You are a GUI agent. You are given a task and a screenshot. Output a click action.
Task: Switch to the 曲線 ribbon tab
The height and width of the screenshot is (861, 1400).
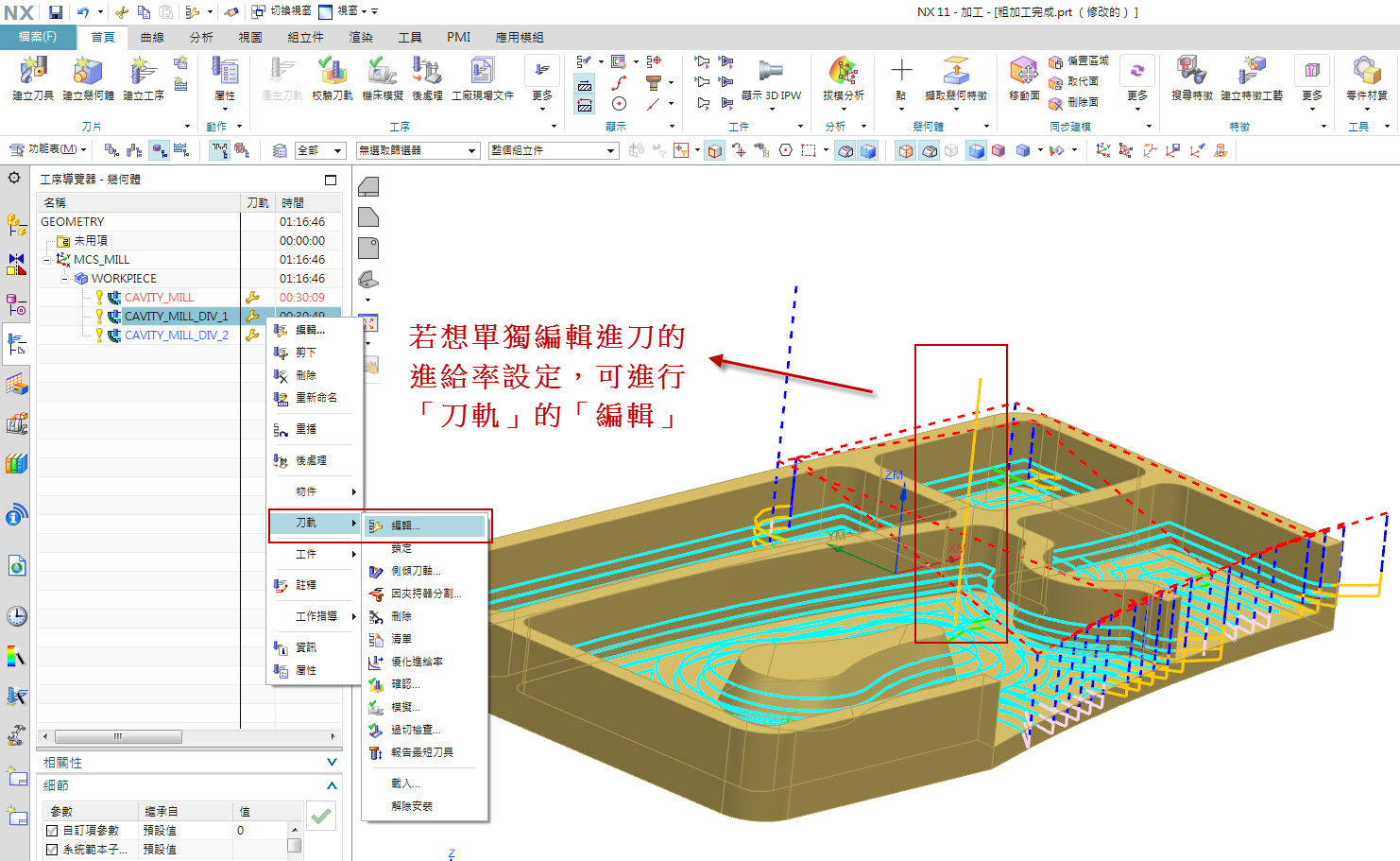152,38
